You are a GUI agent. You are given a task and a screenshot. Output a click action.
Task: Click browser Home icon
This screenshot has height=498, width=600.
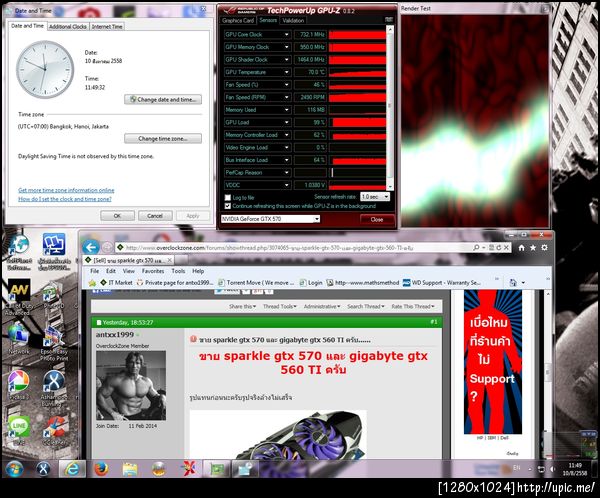(x=521, y=248)
